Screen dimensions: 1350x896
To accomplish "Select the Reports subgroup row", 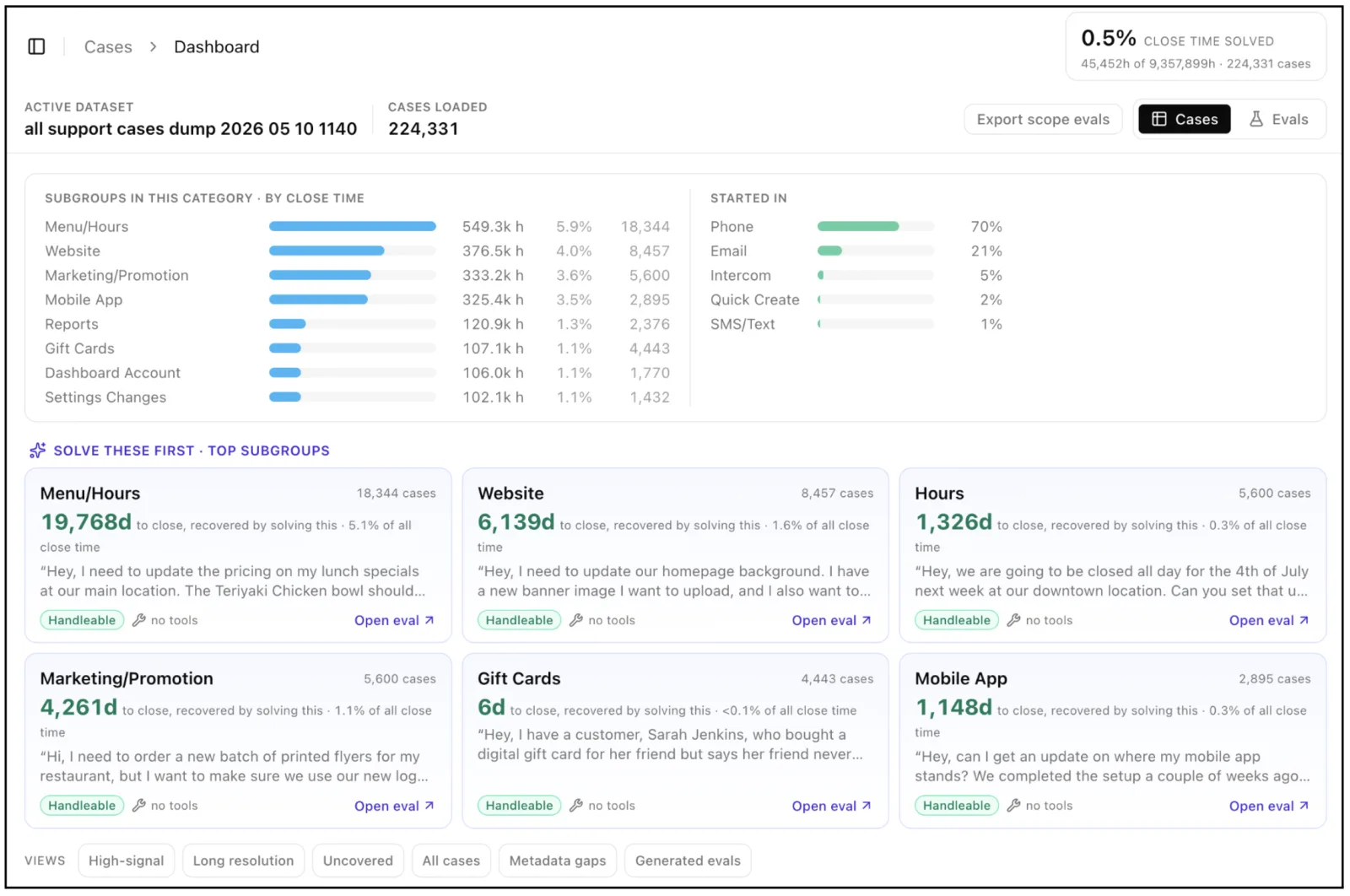I will tap(358, 324).
